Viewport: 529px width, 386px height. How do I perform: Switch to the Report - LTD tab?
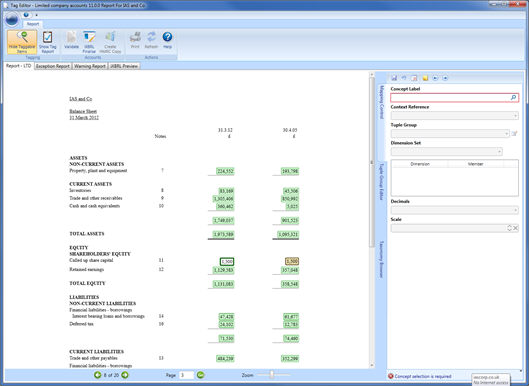[19, 66]
